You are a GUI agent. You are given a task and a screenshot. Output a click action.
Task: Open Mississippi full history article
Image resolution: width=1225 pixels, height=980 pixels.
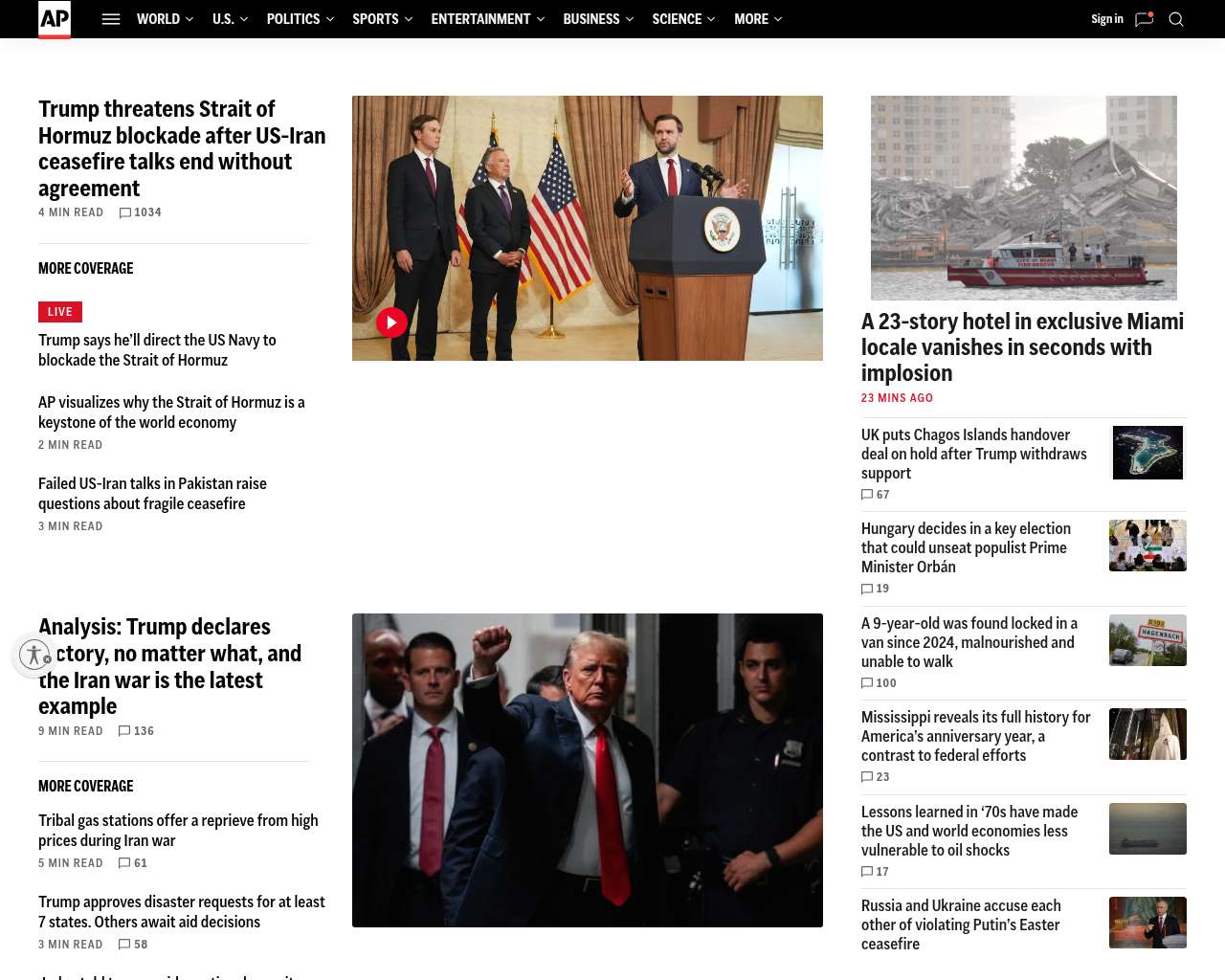point(975,736)
